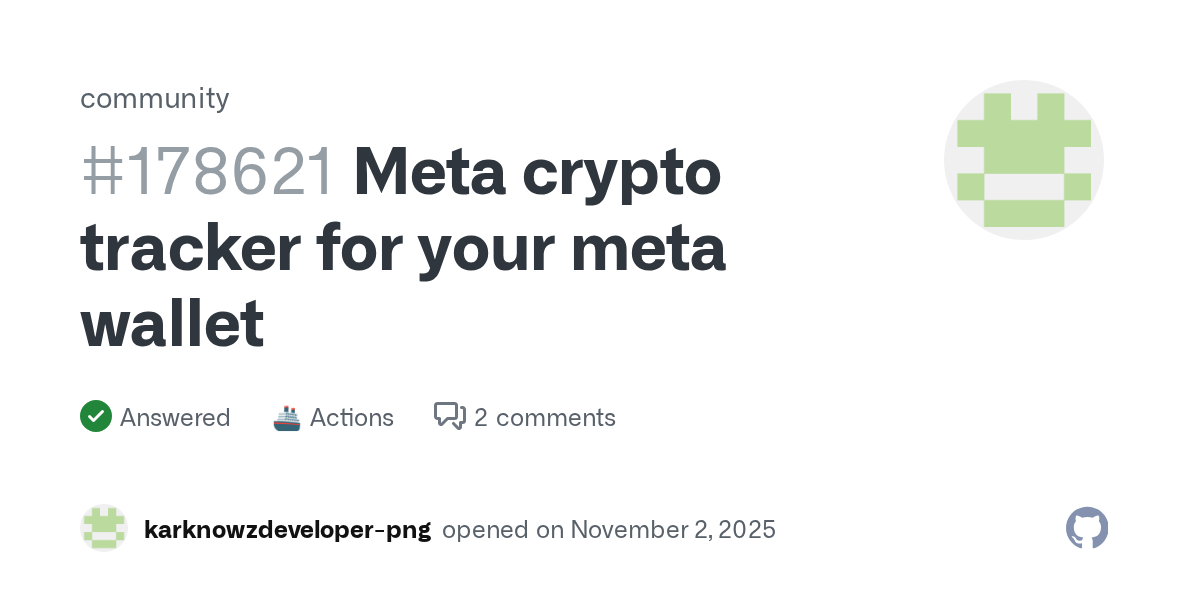
Task: Open the karknowzdeveloper-png profile name
Action: tap(287, 530)
